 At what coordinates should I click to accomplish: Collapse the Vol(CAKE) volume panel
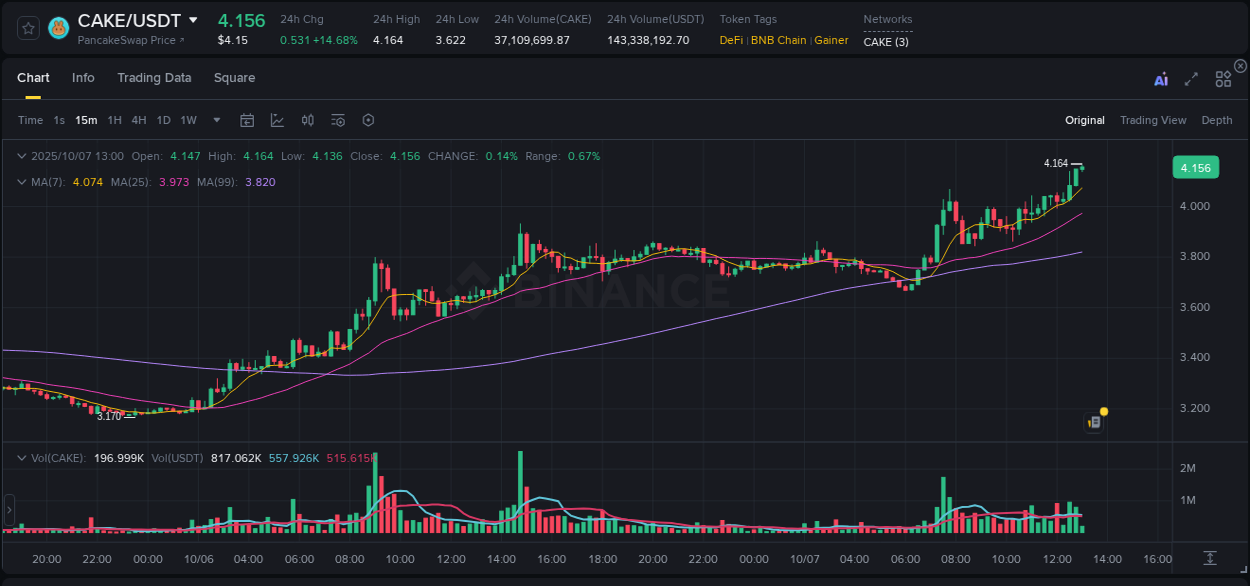[x=21, y=457]
